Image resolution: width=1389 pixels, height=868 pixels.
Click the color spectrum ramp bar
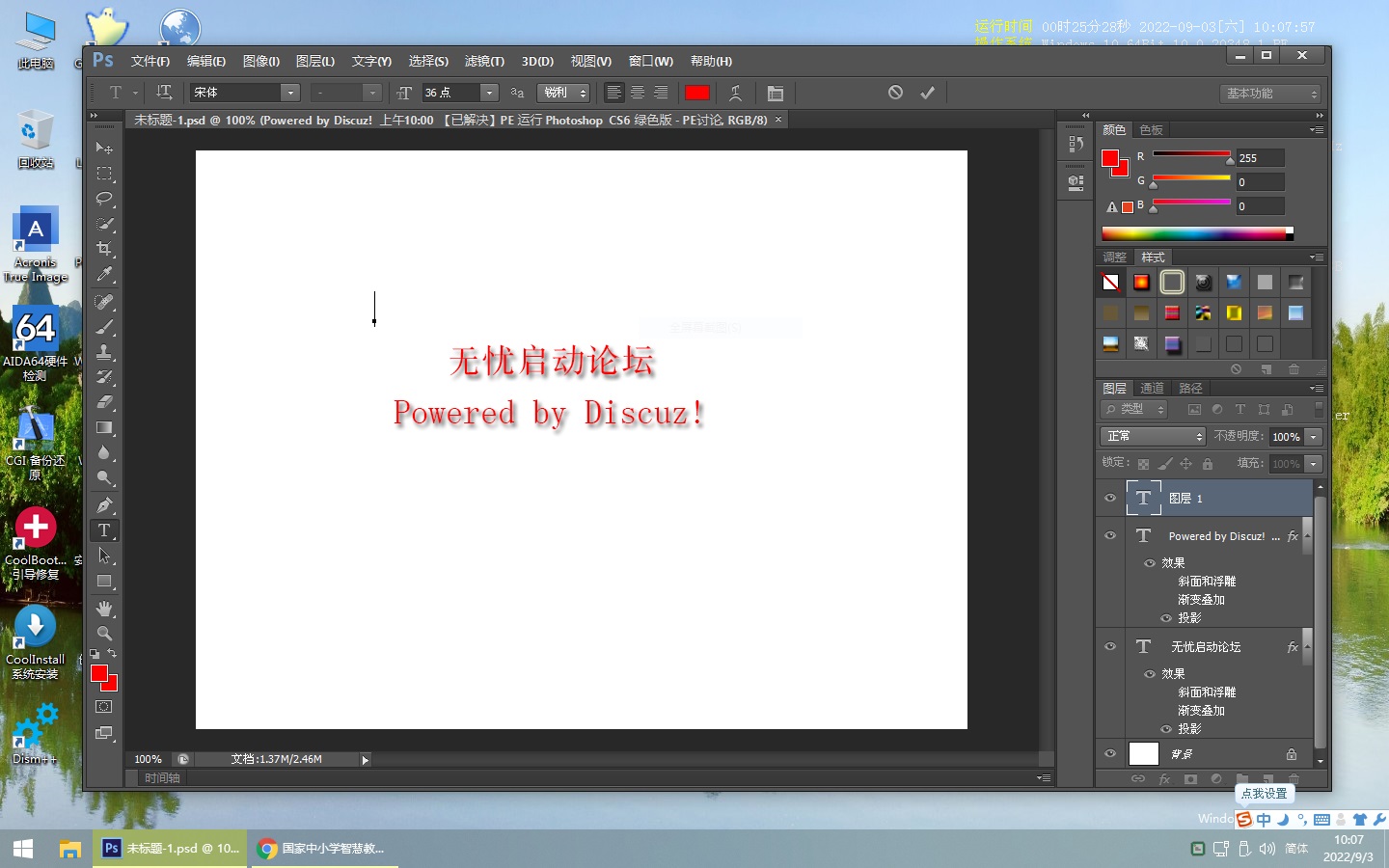pos(1196,233)
